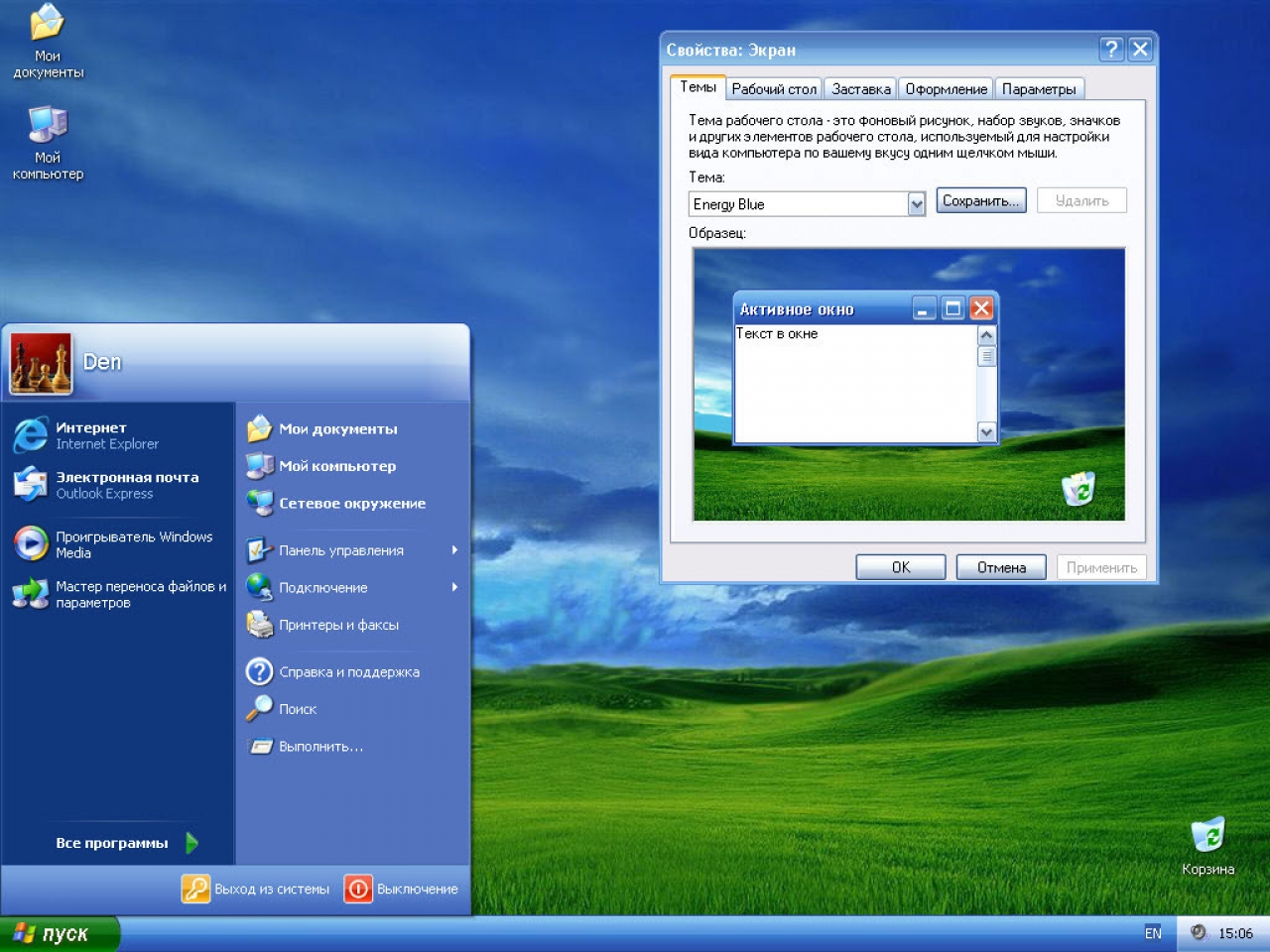Switch to the Заставка tab
The height and width of the screenshot is (952, 1270).
click(x=859, y=87)
